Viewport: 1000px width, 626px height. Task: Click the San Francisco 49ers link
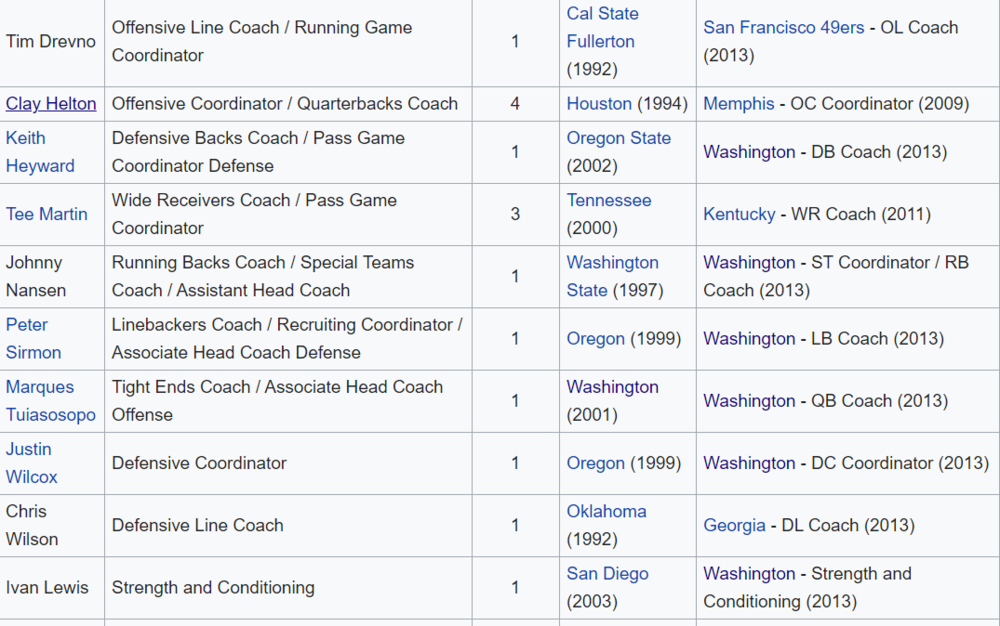[x=783, y=28]
